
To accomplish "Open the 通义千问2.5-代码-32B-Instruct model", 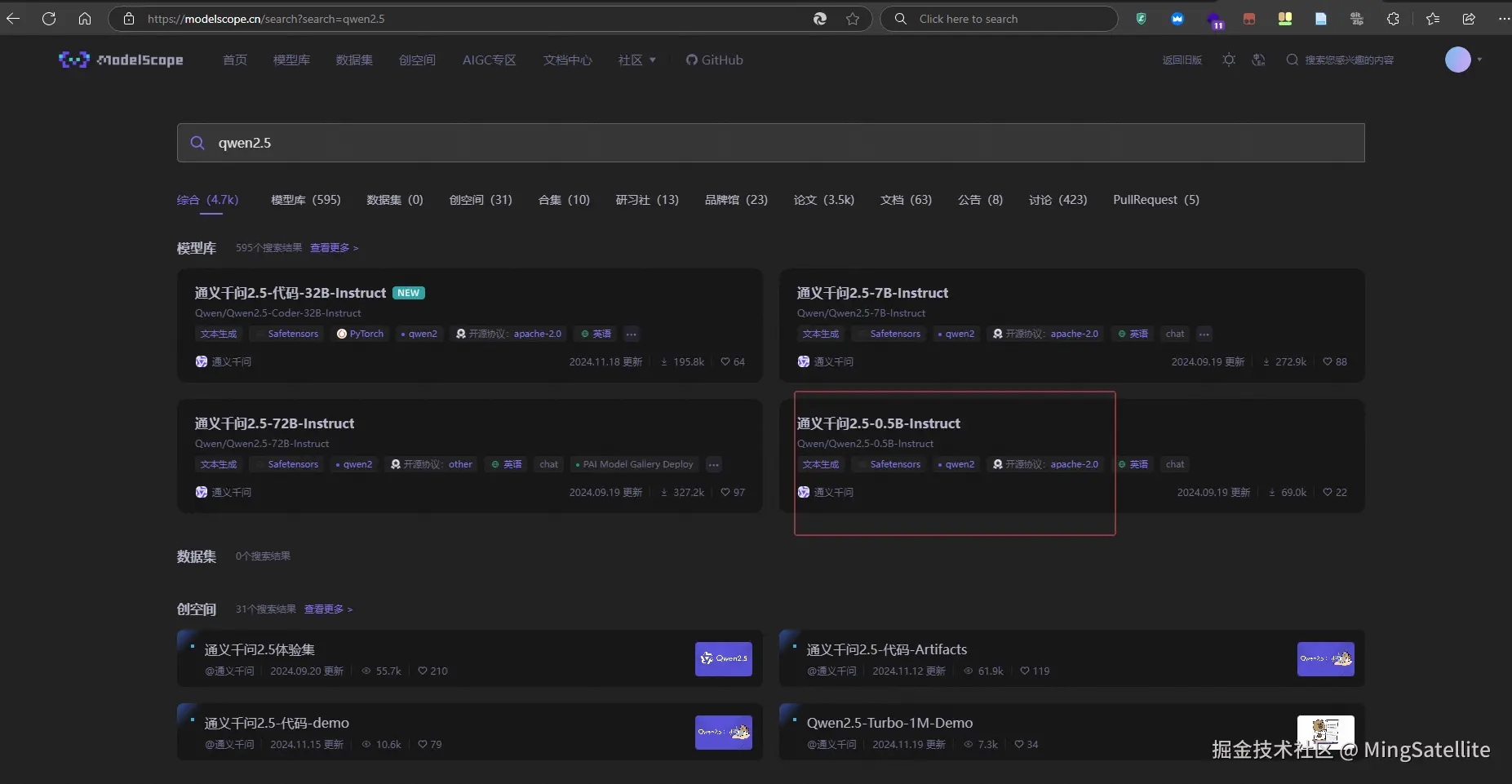I will [290, 293].
